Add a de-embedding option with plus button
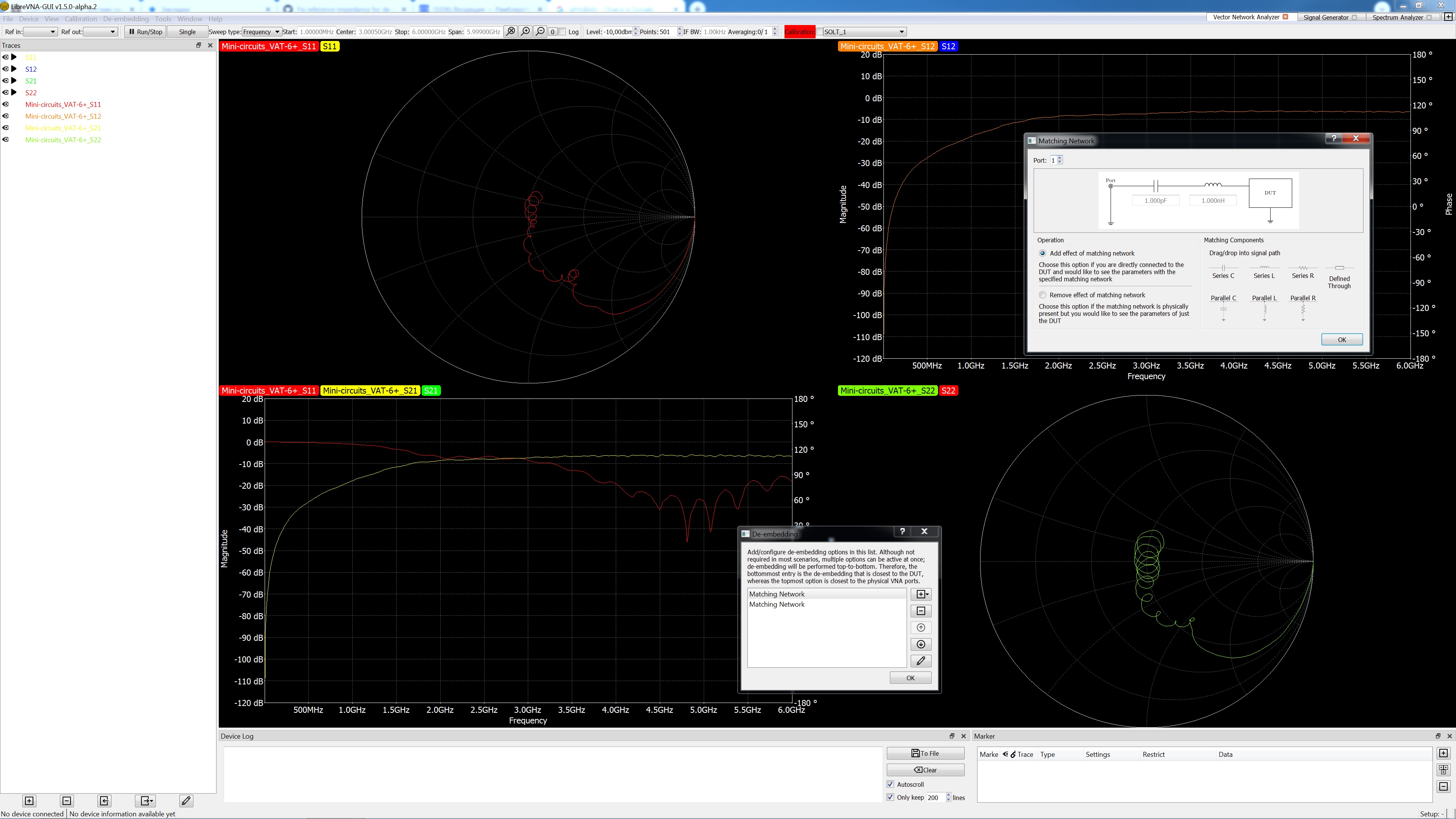The width and height of the screenshot is (1456, 819). (x=921, y=594)
